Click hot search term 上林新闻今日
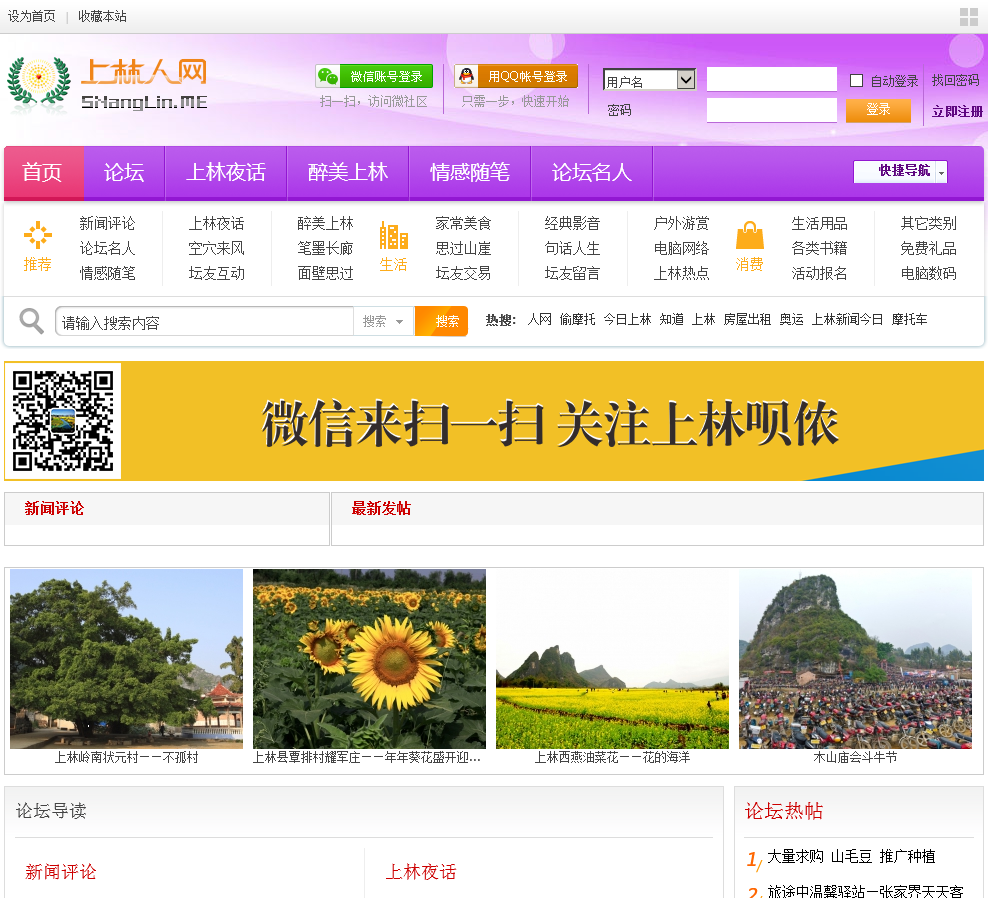Image resolution: width=988 pixels, height=898 pixels. click(x=847, y=319)
